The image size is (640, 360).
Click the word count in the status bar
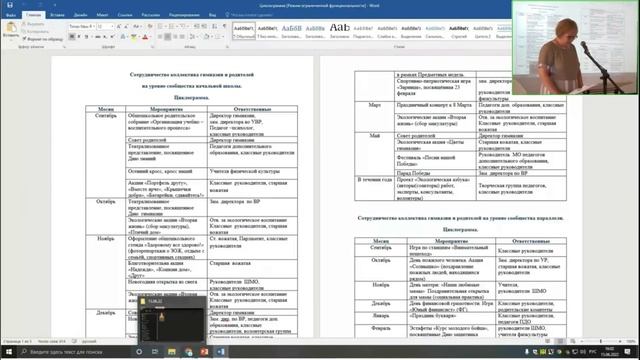tap(52, 341)
